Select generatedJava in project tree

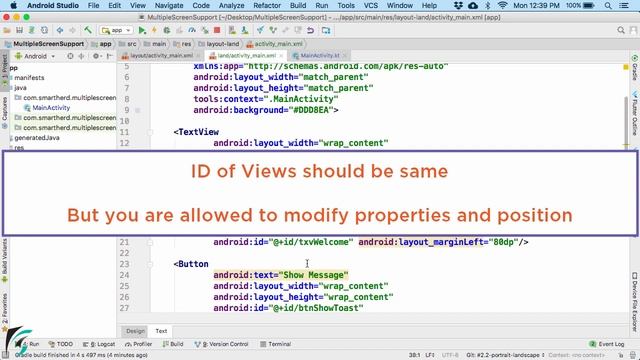[37, 138]
